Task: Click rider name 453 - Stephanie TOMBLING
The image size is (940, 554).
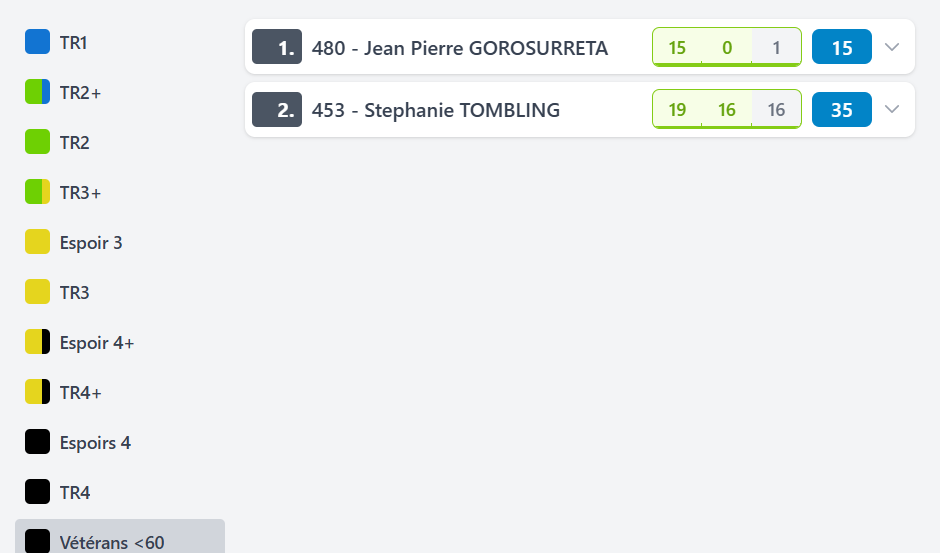Action: click(x=436, y=110)
